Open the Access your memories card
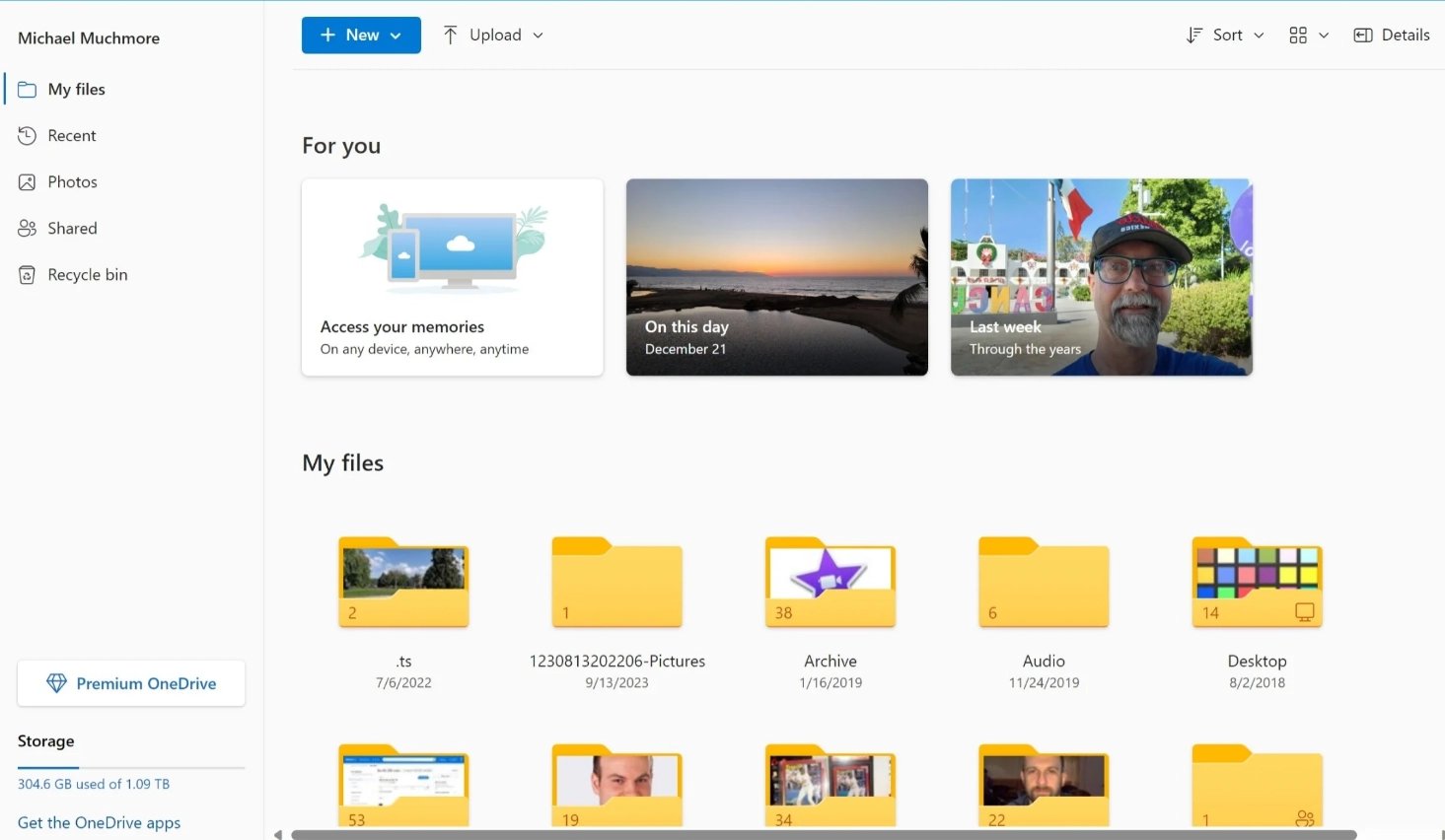 (x=453, y=277)
